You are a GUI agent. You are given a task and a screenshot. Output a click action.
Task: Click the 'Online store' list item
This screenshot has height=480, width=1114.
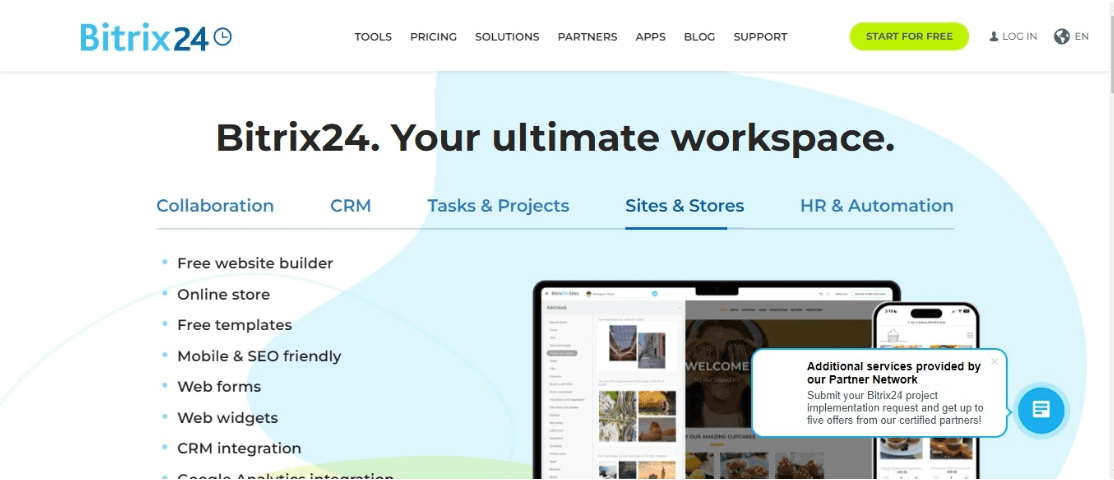tap(224, 294)
